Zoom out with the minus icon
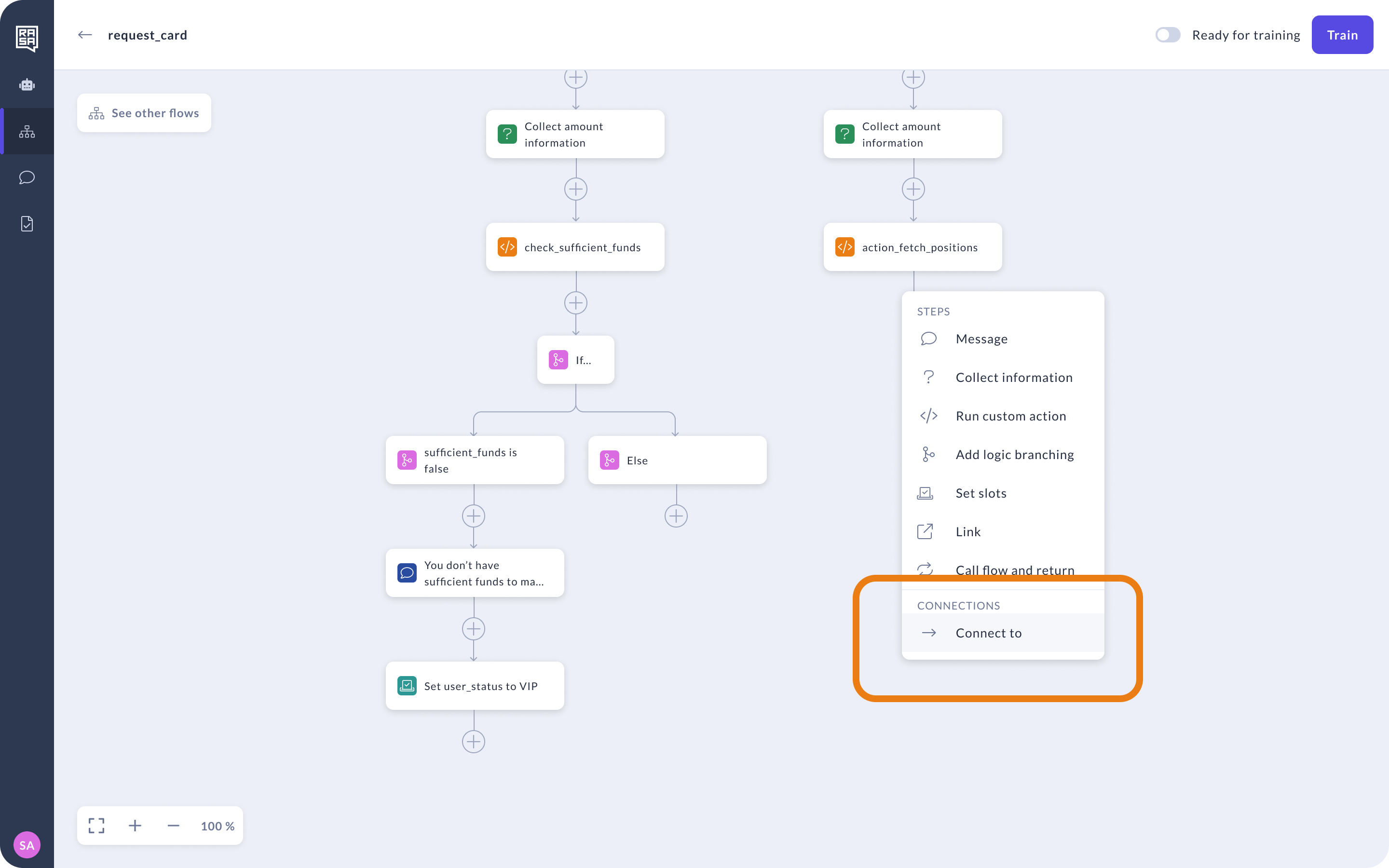This screenshot has height=868, width=1389. pyautogui.click(x=173, y=826)
